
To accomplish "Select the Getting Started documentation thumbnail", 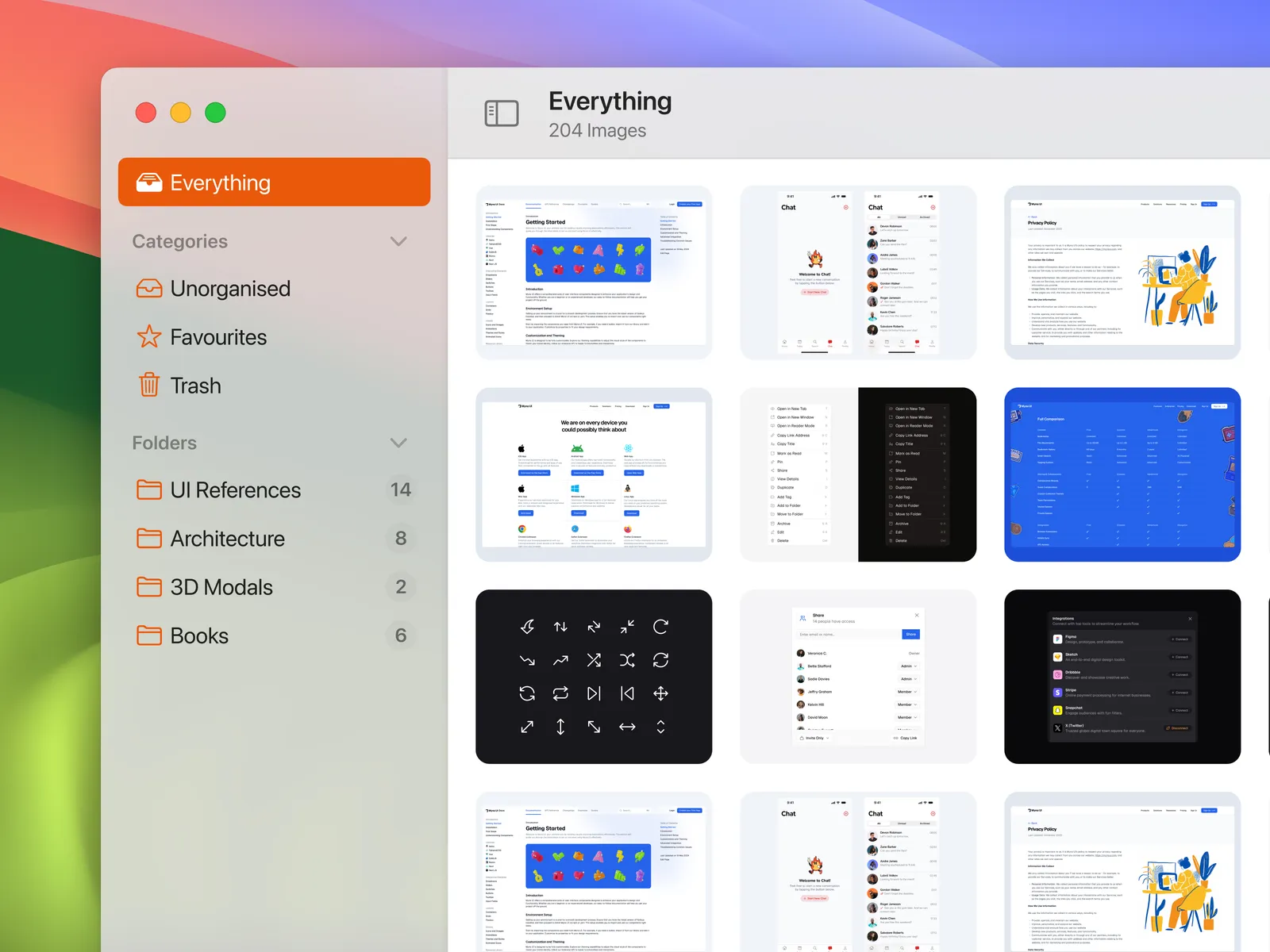I will (x=594, y=272).
